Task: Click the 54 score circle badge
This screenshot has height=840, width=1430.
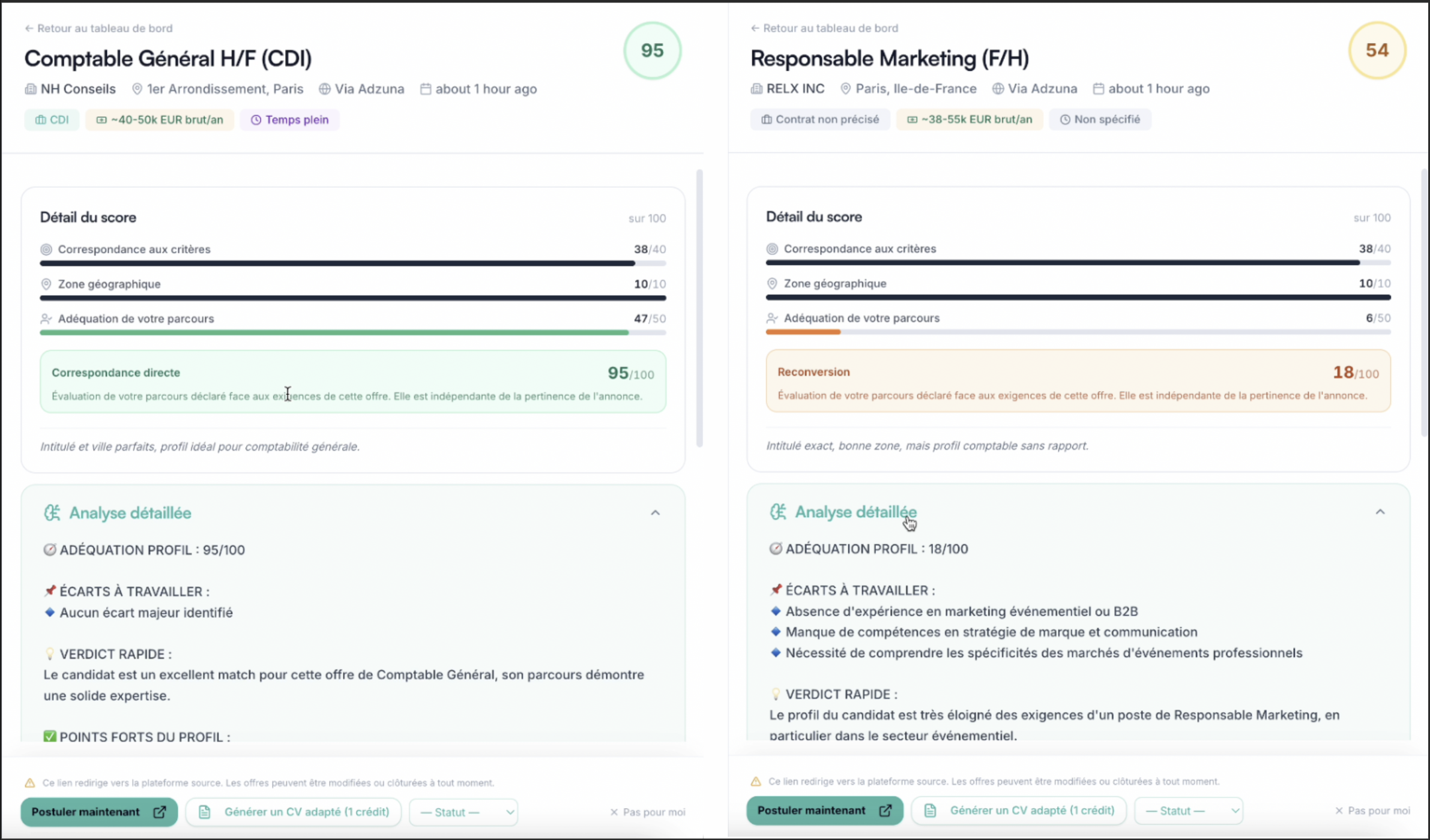Action: click(1377, 50)
